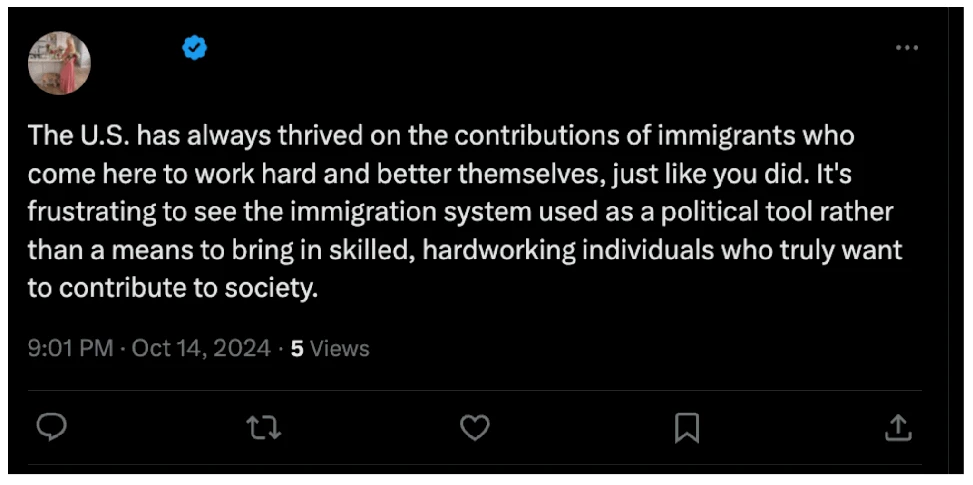Click the "Views" label text

click(x=339, y=349)
